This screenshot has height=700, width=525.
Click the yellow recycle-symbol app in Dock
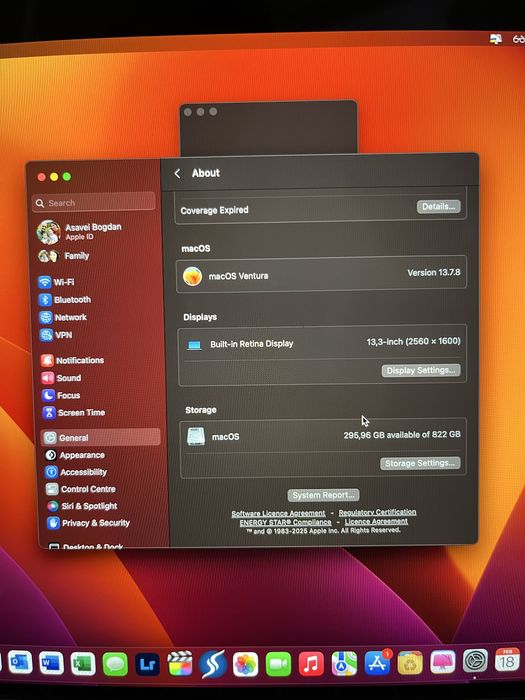point(410,662)
